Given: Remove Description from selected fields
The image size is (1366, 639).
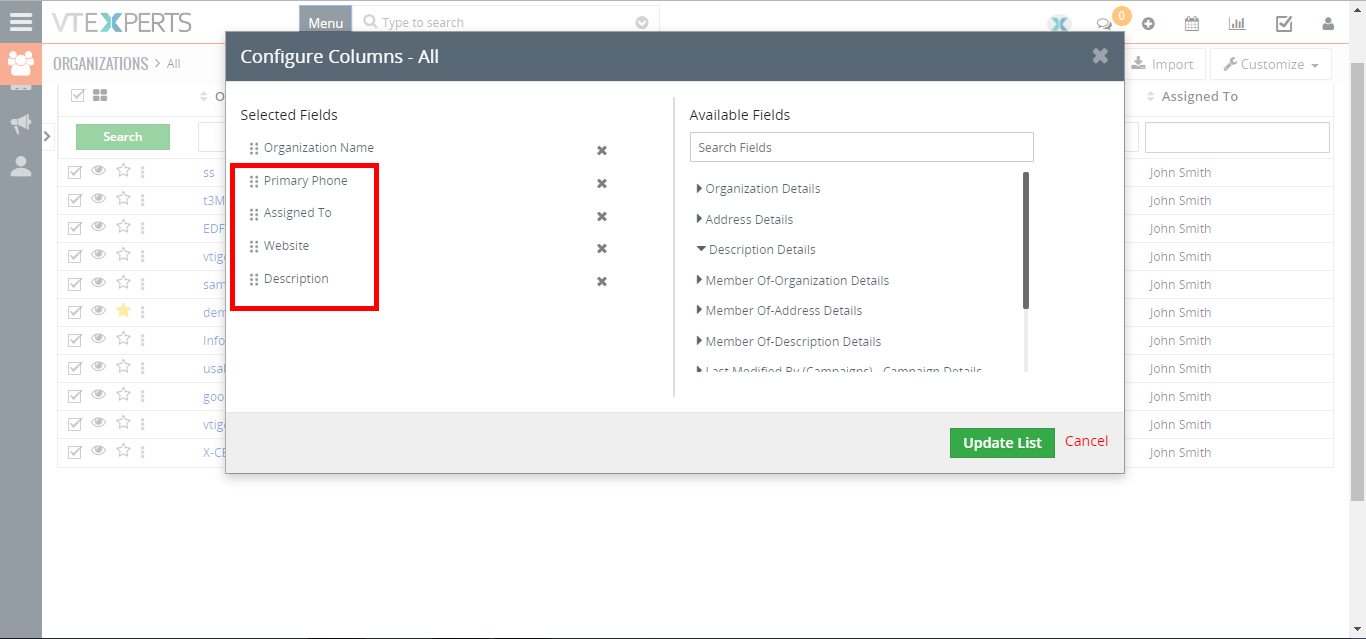Looking at the screenshot, I should tap(602, 281).
